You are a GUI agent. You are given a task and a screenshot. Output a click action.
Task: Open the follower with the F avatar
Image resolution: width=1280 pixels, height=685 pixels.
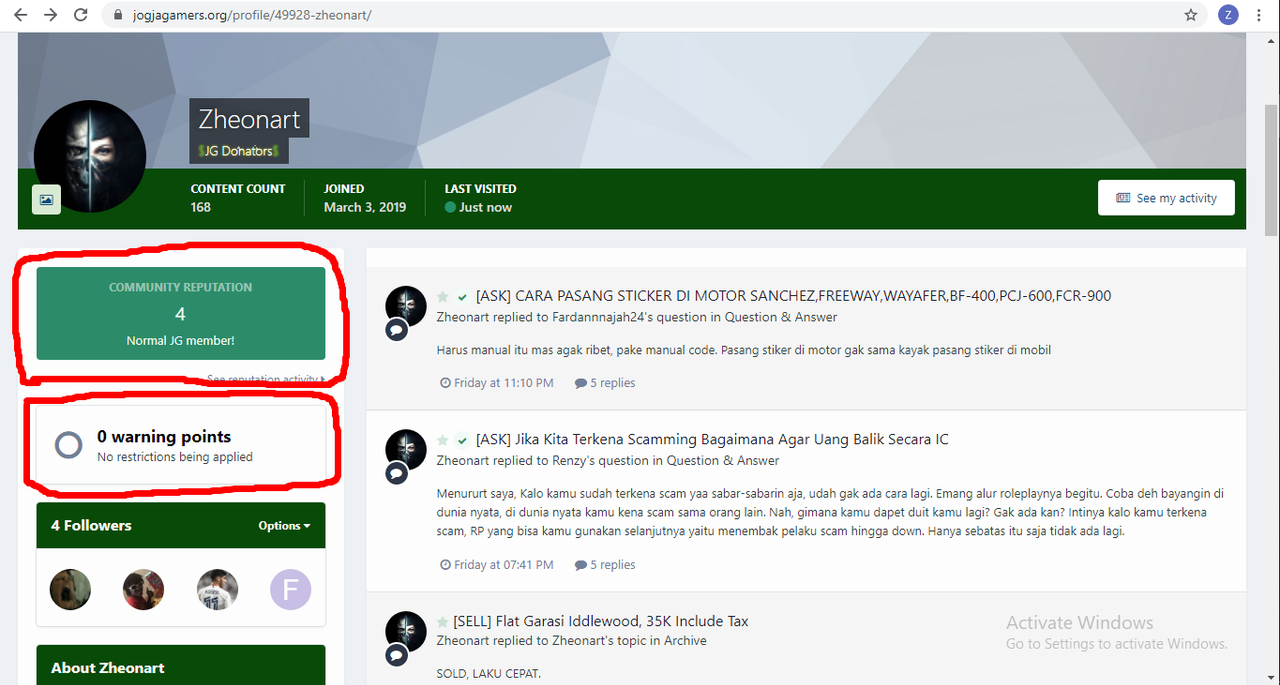click(291, 590)
